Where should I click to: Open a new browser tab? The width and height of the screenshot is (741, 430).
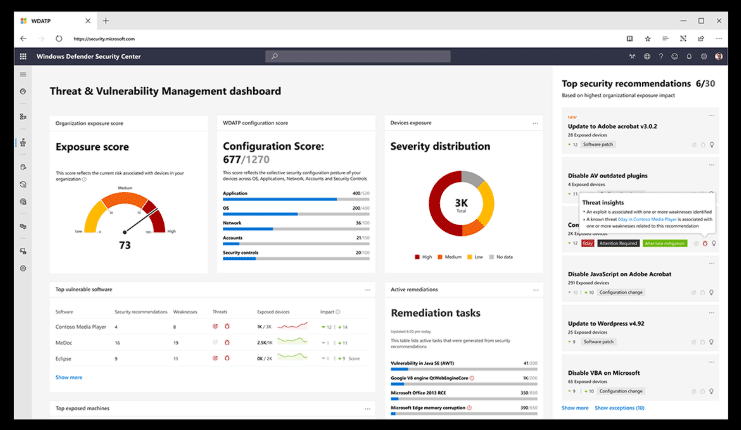pos(106,21)
